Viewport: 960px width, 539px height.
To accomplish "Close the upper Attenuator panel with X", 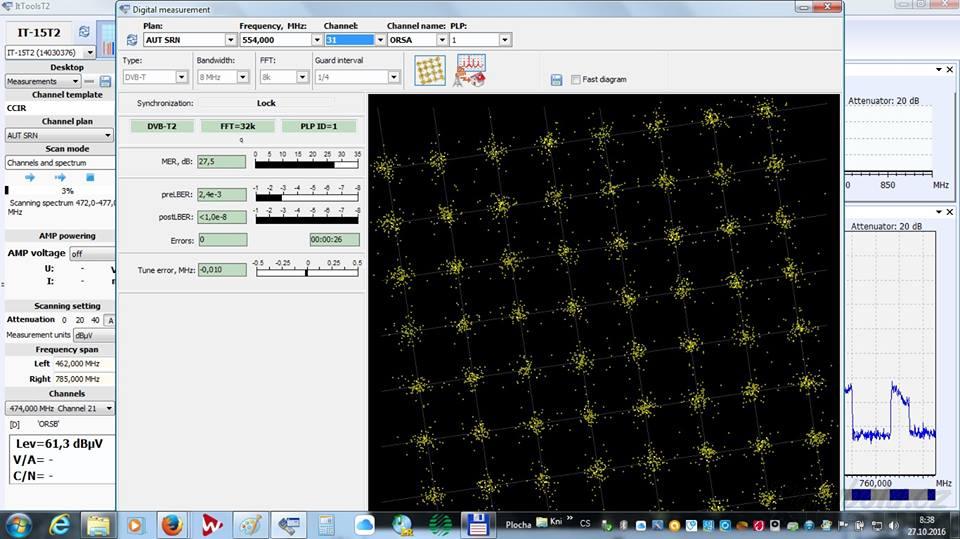I will click(x=950, y=70).
